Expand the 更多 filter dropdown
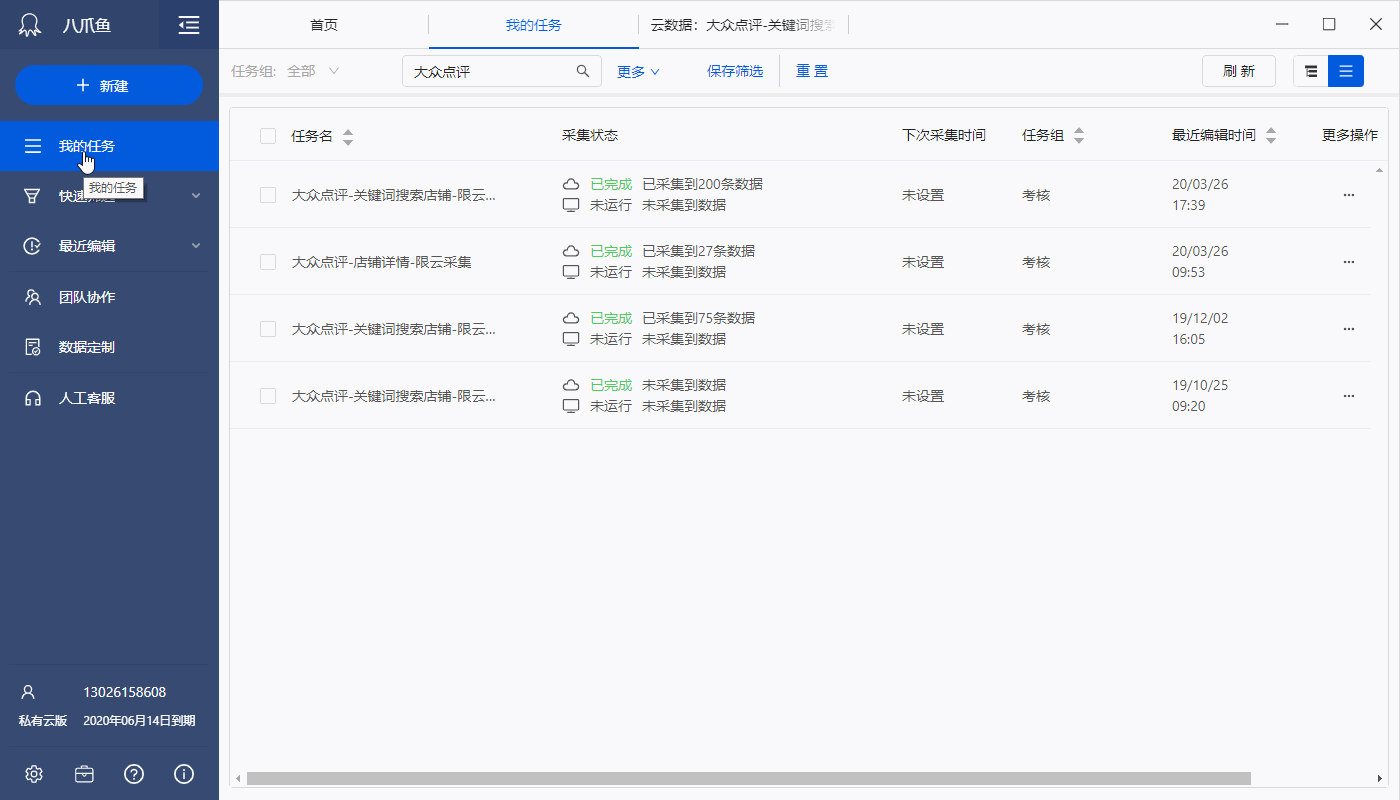 click(x=638, y=71)
